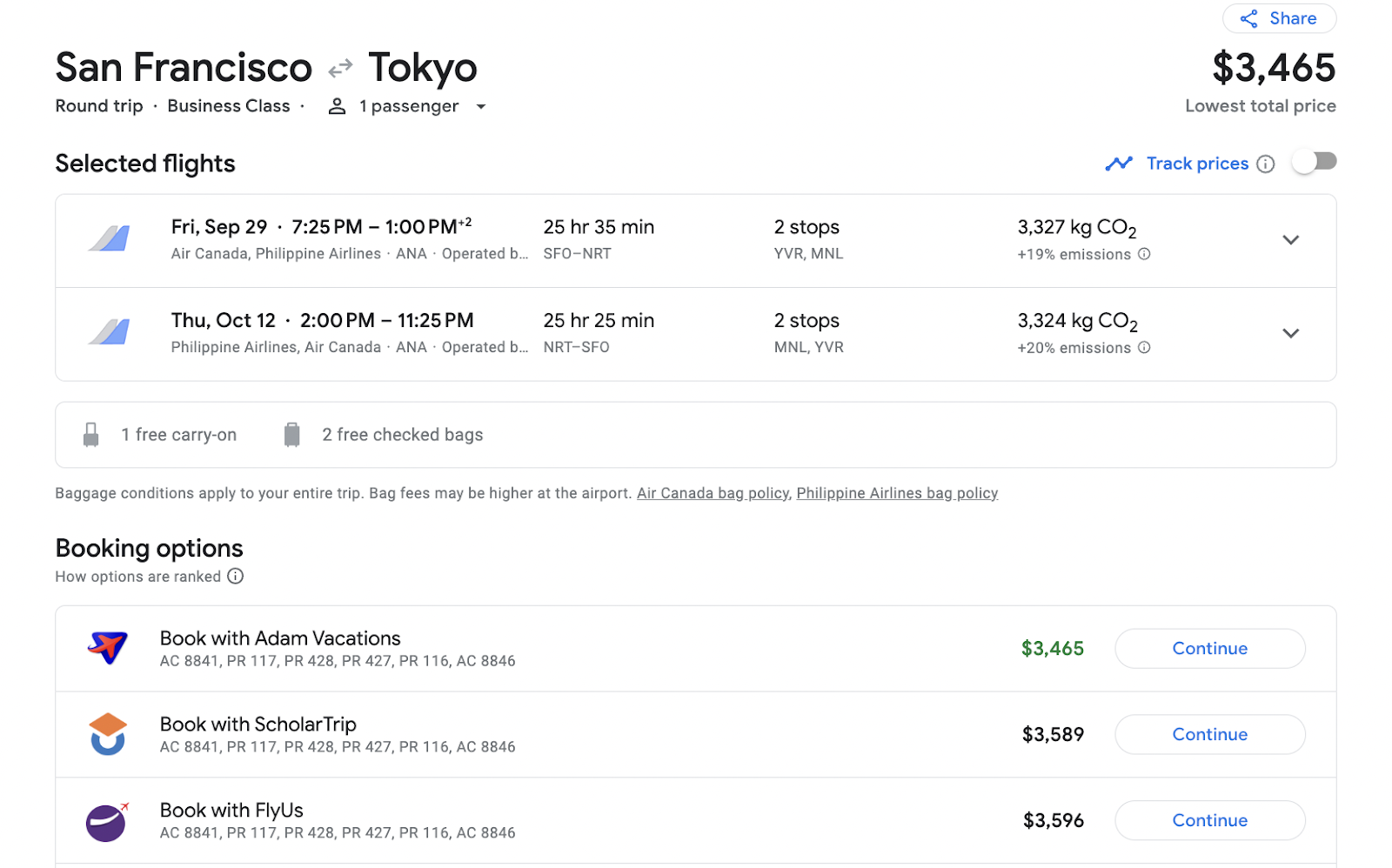The image size is (1392, 868).
Task: Click the 'MNL, YVR' stops text
Action: click(808, 347)
